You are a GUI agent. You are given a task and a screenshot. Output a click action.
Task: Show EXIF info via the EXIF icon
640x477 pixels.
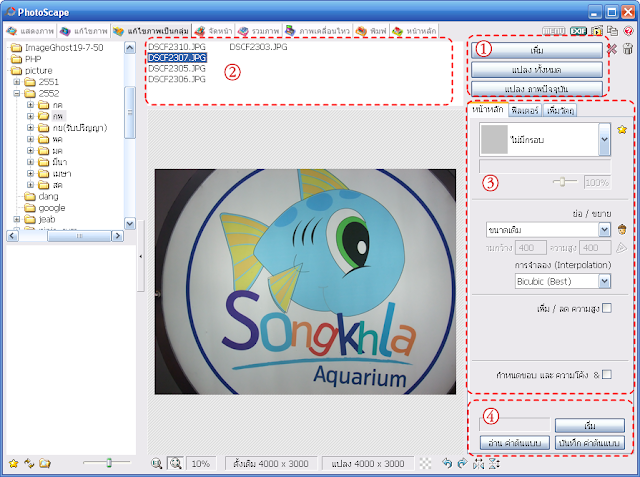coord(578,31)
